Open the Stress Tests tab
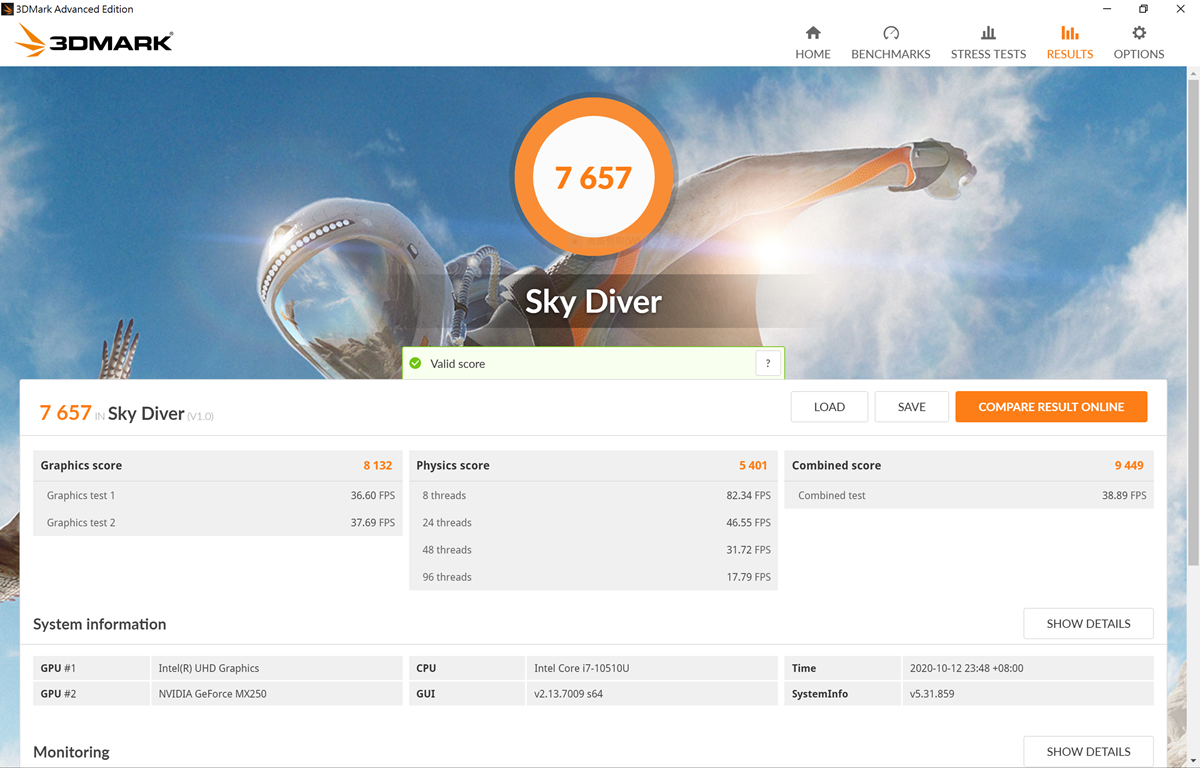The width and height of the screenshot is (1200, 768). [988, 42]
